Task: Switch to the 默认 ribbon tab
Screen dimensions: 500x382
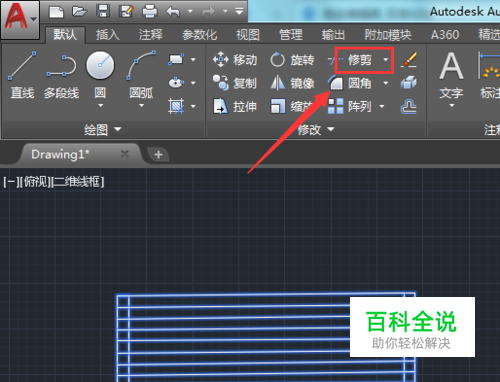Action: point(65,35)
